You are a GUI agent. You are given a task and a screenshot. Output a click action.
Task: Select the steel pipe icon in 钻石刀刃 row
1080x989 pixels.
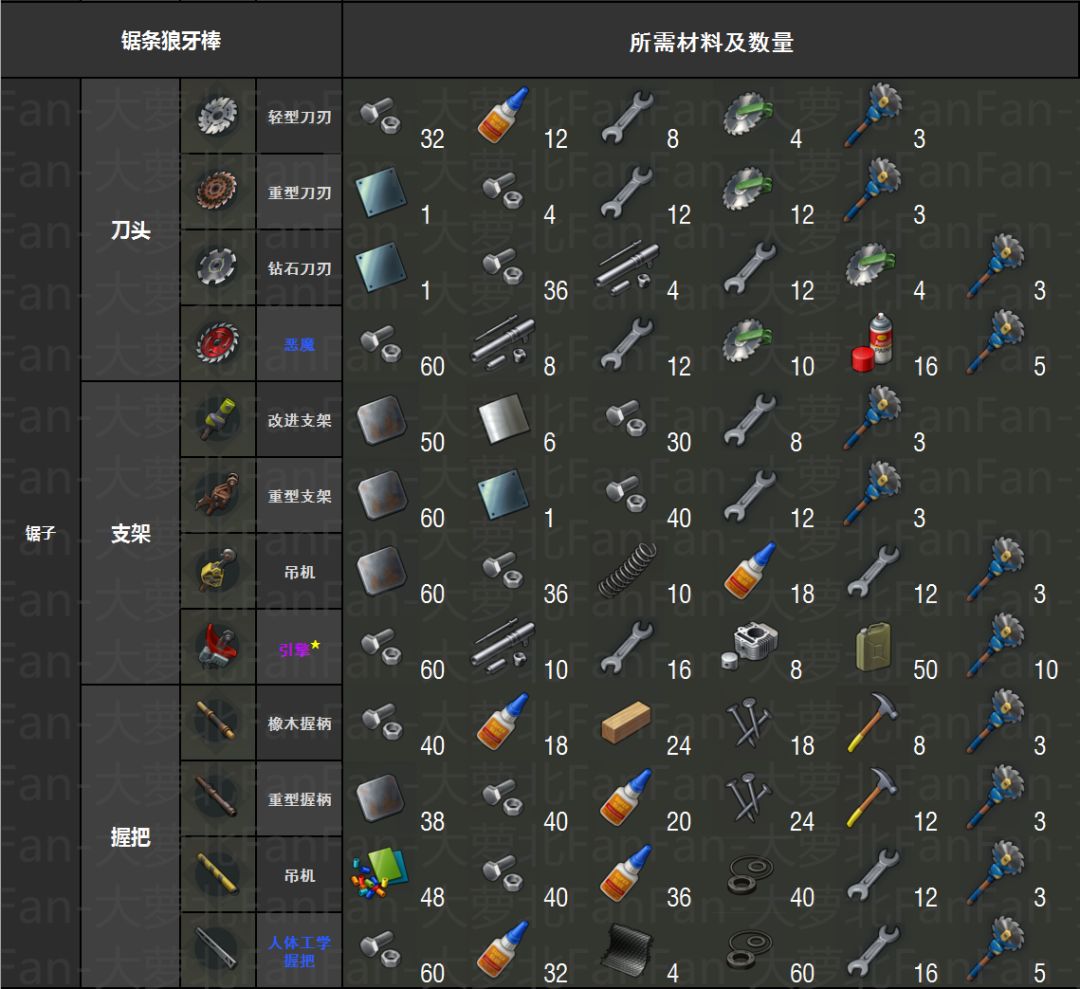coord(627,267)
